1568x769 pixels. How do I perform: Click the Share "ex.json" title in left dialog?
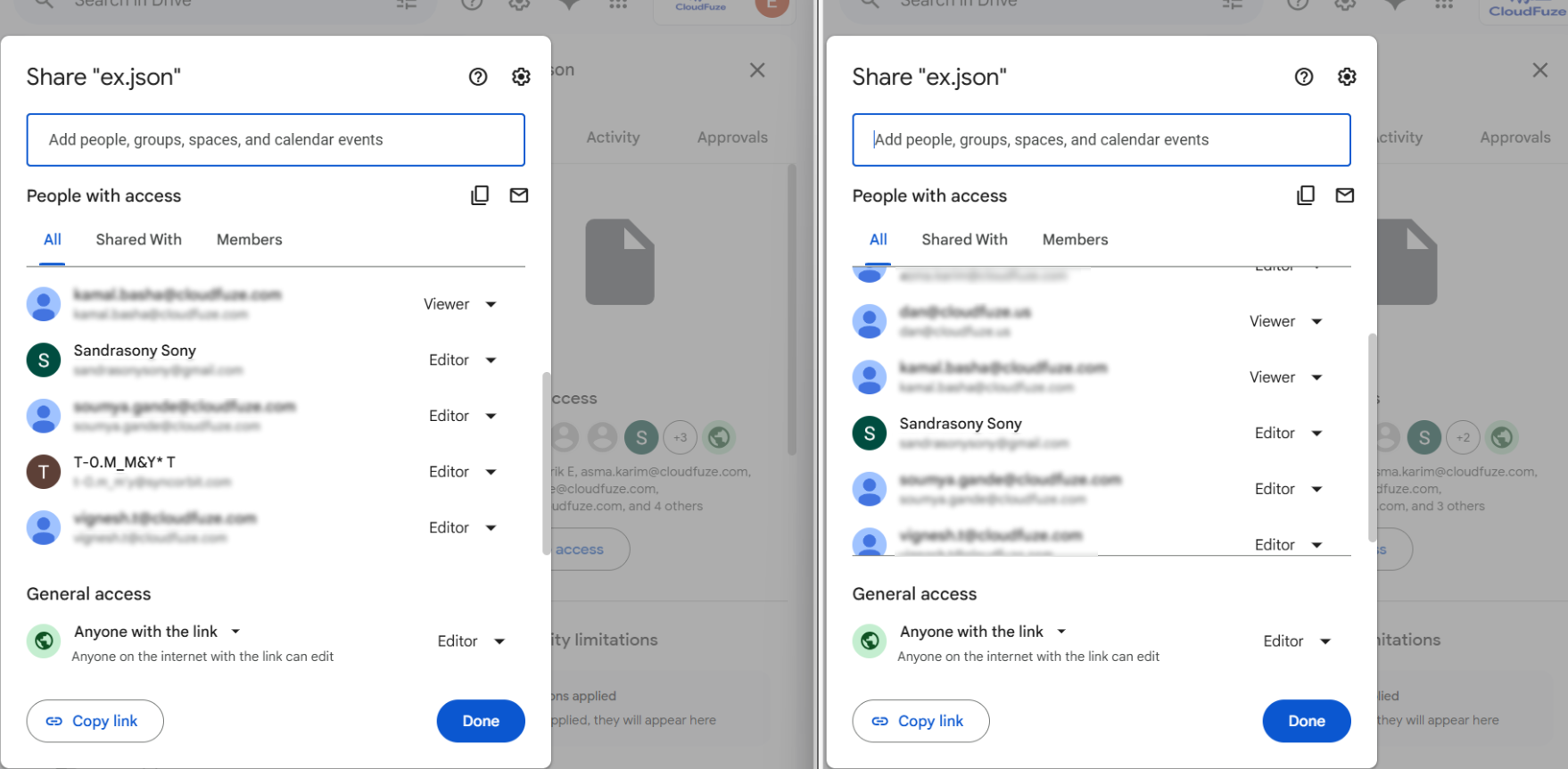[103, 77]
